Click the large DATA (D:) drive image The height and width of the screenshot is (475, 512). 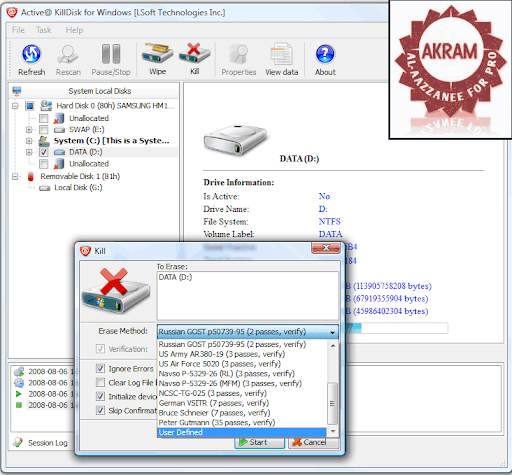235,140
